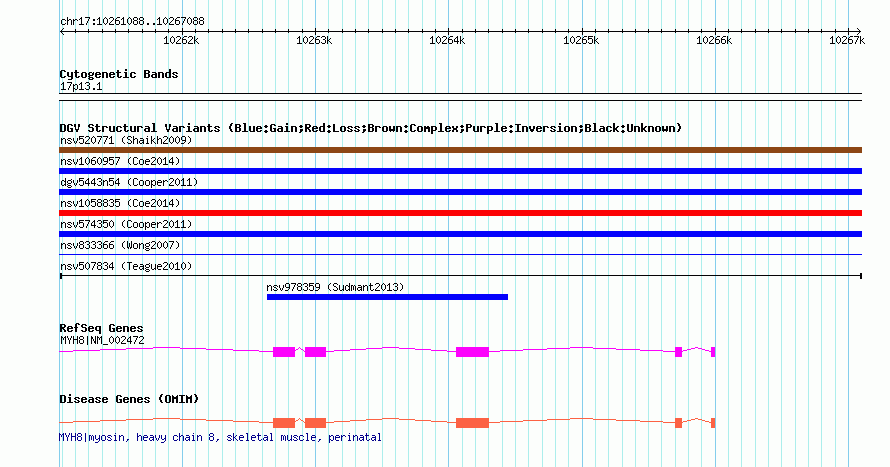Select the nsv574350 (Cooper2011) label
Image resolution: width=890 pixels, height=467 pixels.
(x=126, y=224)
